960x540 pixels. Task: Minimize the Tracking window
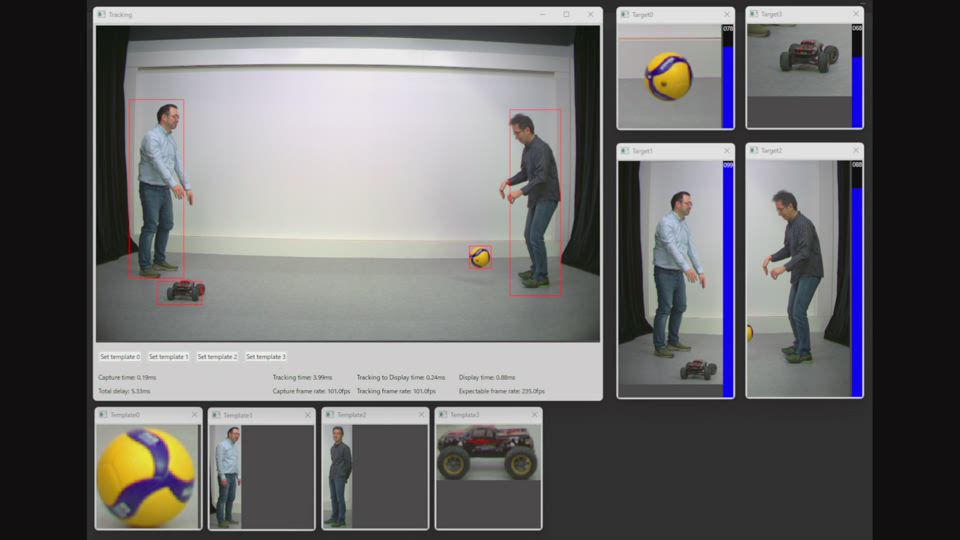pos(542,15)
